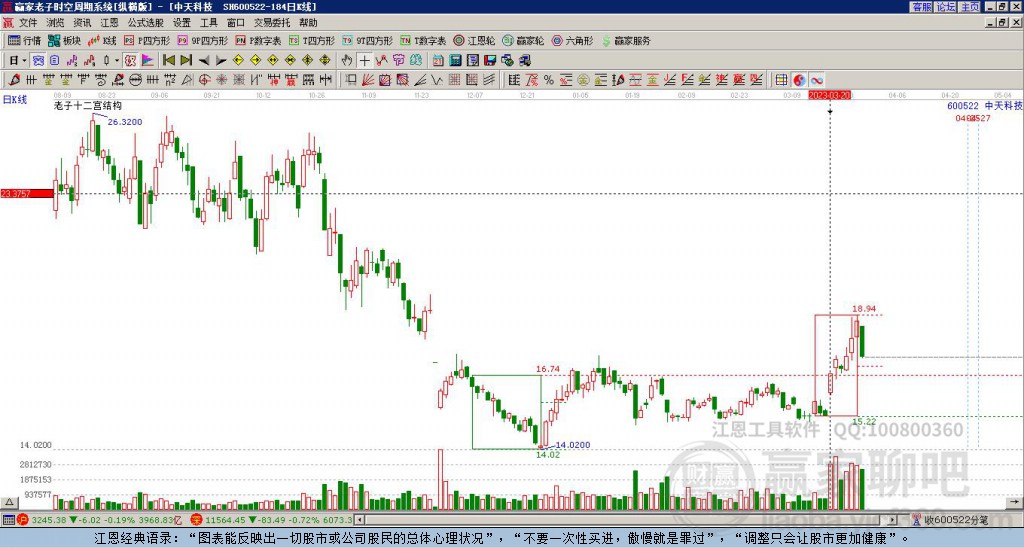Click the jump-to-last-bar icon
This screenshot has width=1024, height=548.
point(186,61)
